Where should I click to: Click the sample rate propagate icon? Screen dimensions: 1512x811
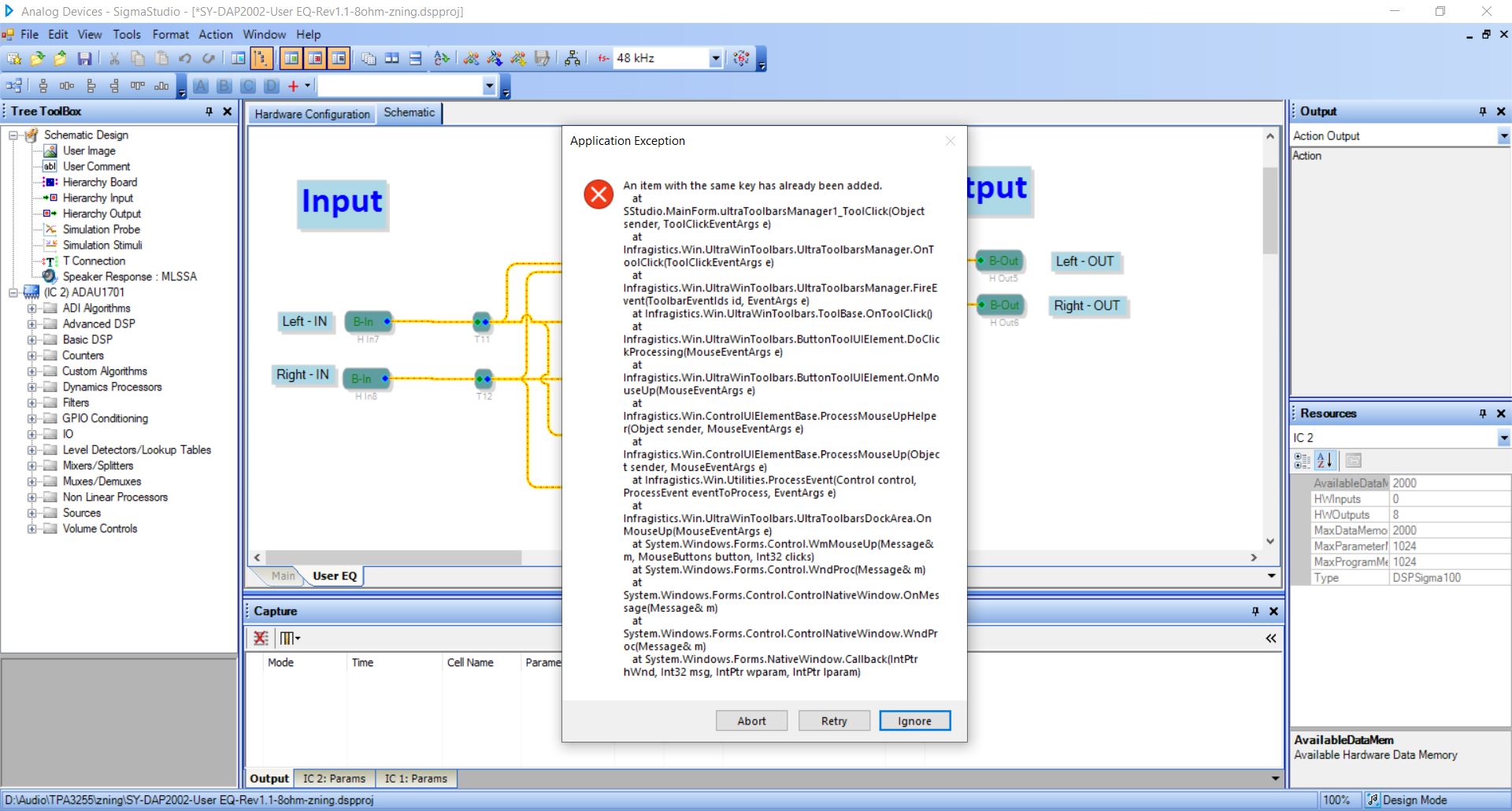(741, 58)
